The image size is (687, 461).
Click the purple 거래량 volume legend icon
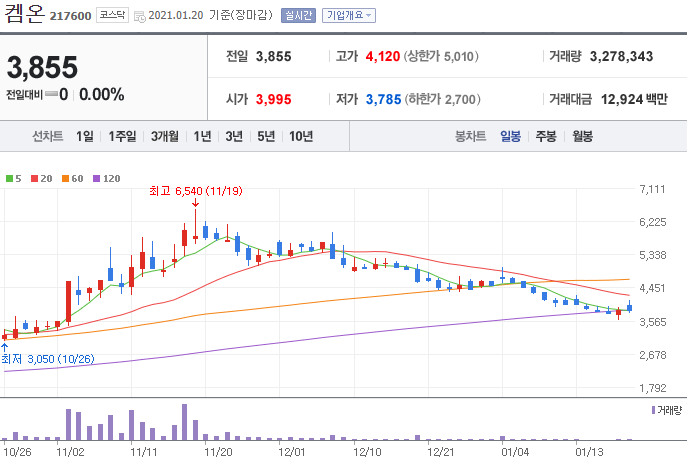click(x=653, y=410)
